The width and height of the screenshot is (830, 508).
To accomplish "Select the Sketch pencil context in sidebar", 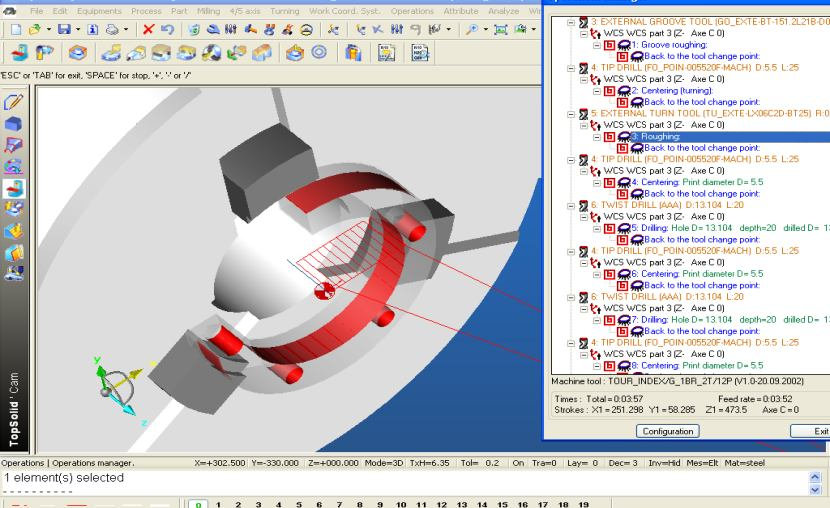I will 13,102.
